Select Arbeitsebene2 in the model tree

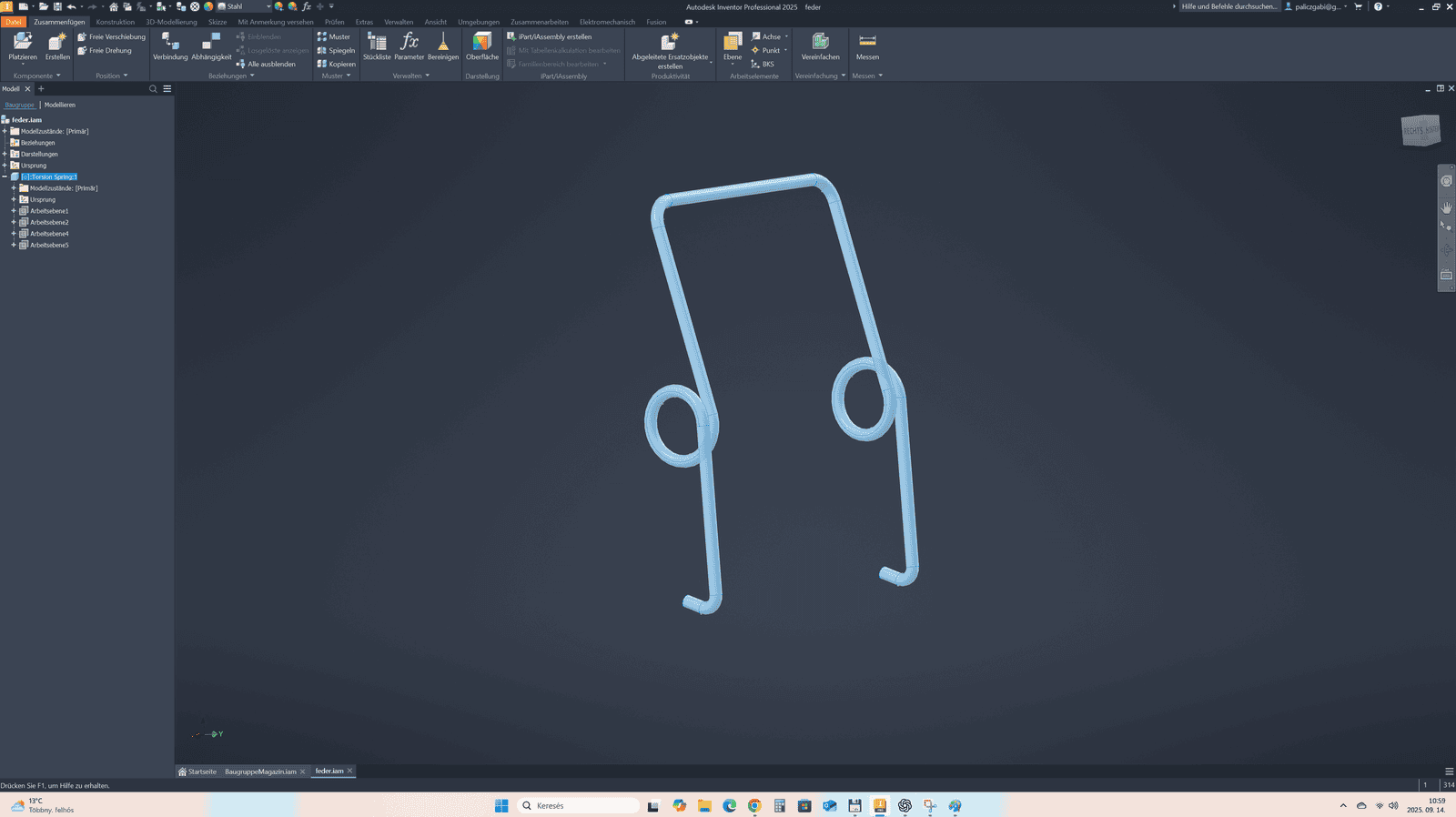pyautogui.click(x=49, y=222)
